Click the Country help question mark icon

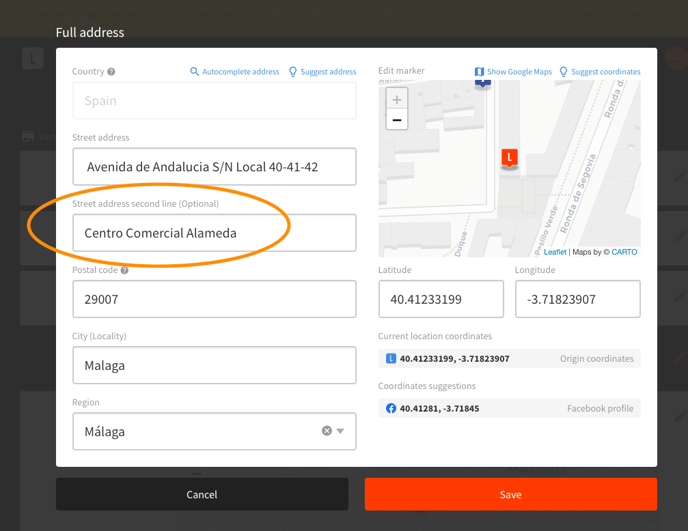[111, 72]
